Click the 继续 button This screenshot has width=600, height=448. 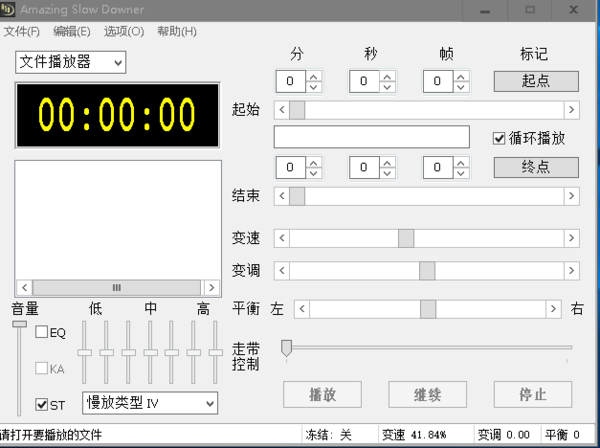(x=427, y=394)
